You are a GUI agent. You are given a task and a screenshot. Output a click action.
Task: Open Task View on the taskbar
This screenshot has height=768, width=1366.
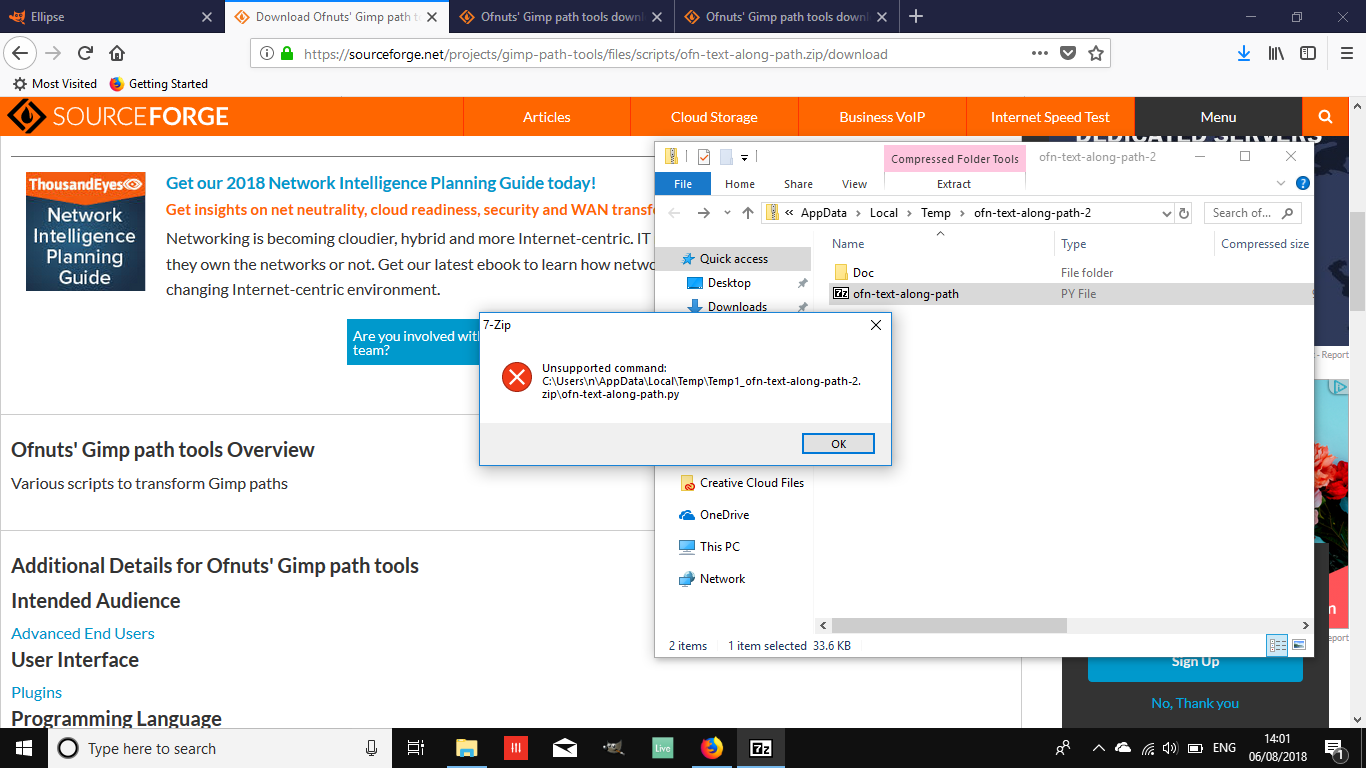[x=416, y=748]
